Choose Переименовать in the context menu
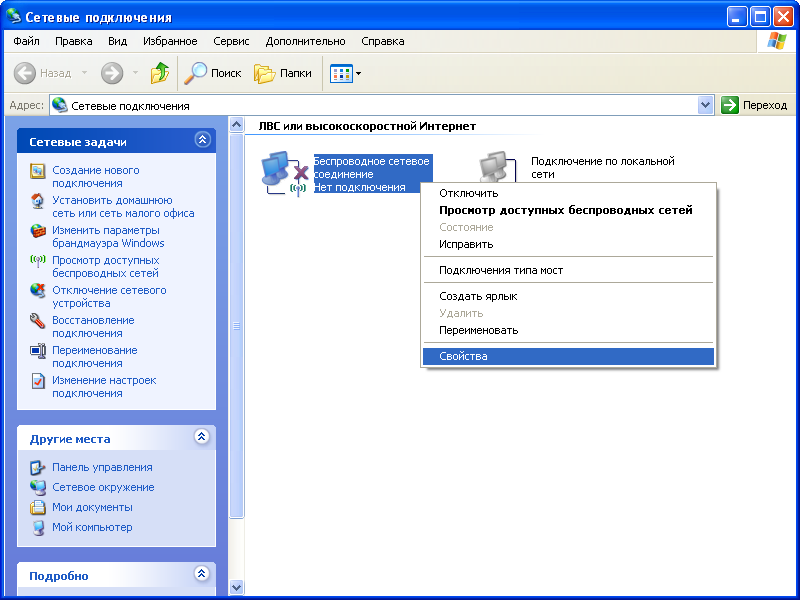Viewport: 800px width, 600px height. (x=568, y=331)
